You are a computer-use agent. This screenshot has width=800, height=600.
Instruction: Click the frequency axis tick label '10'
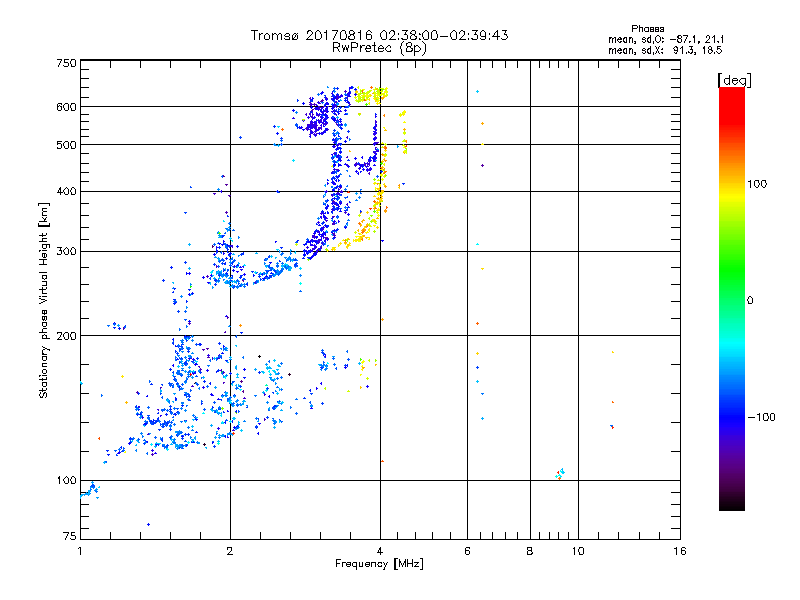click(578, 551)
